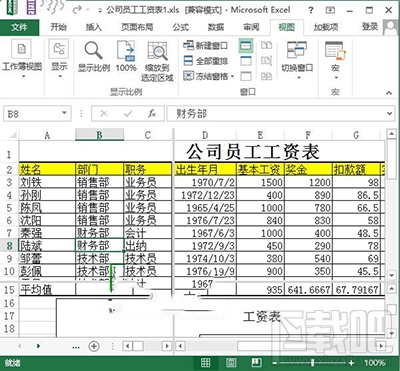
Task: Switch to Page Layout view from status bar
Action: tap(231, 363)
